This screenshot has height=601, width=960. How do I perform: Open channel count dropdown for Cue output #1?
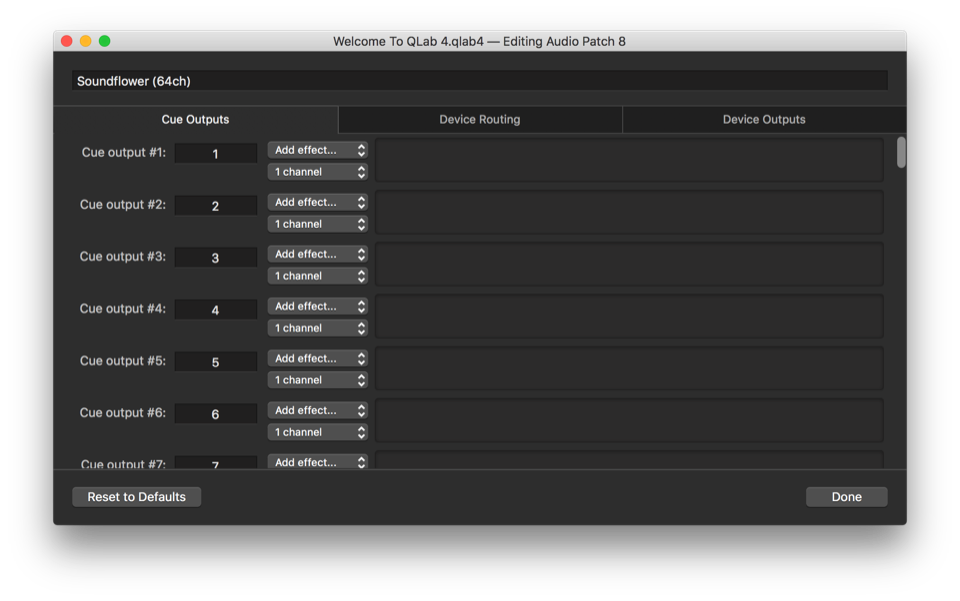point(317,172)
